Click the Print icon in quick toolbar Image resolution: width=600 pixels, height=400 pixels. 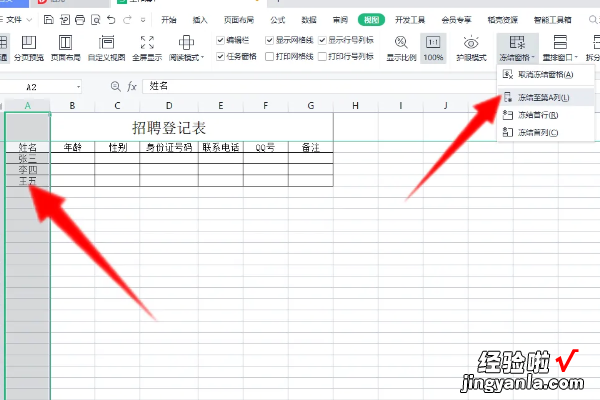point(80,20)
